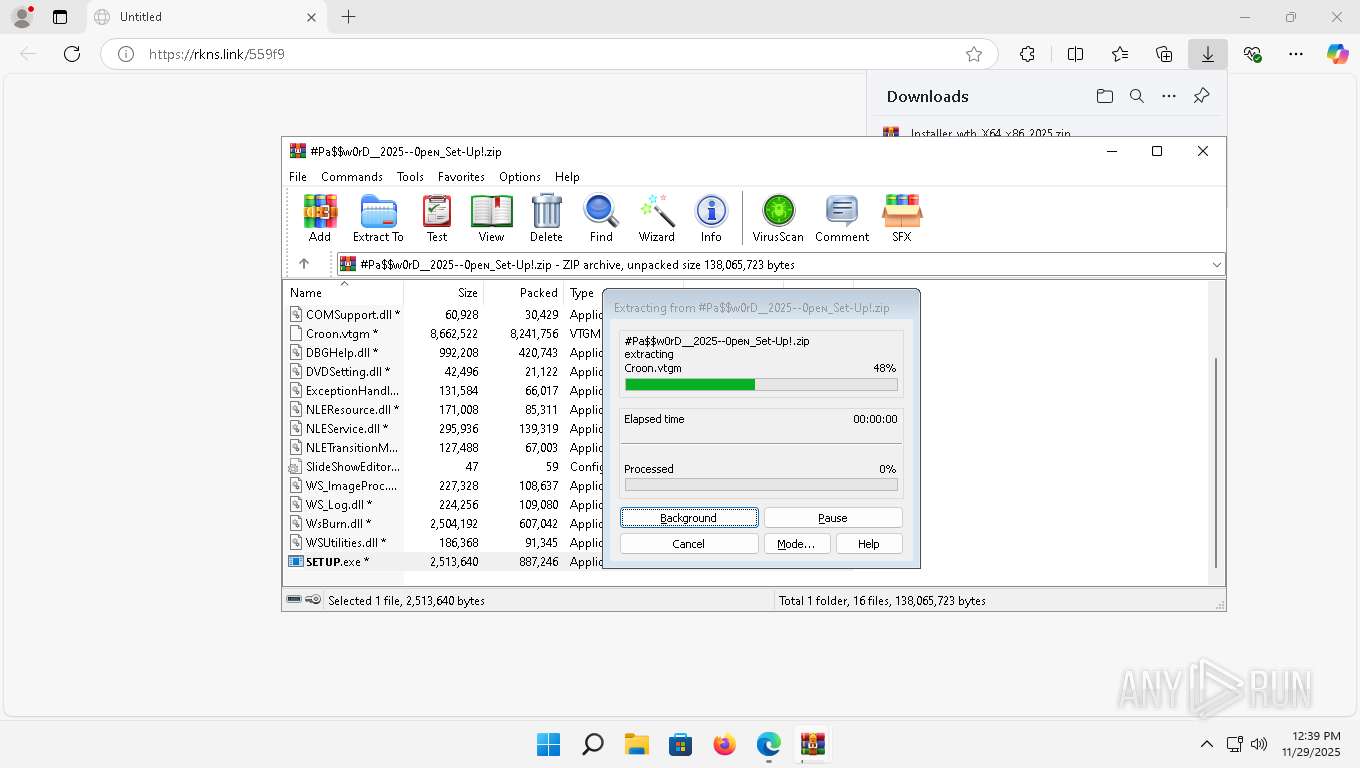Open the Help menu
The width and height of the screenshot is (1360, 768).
[567, 176]
